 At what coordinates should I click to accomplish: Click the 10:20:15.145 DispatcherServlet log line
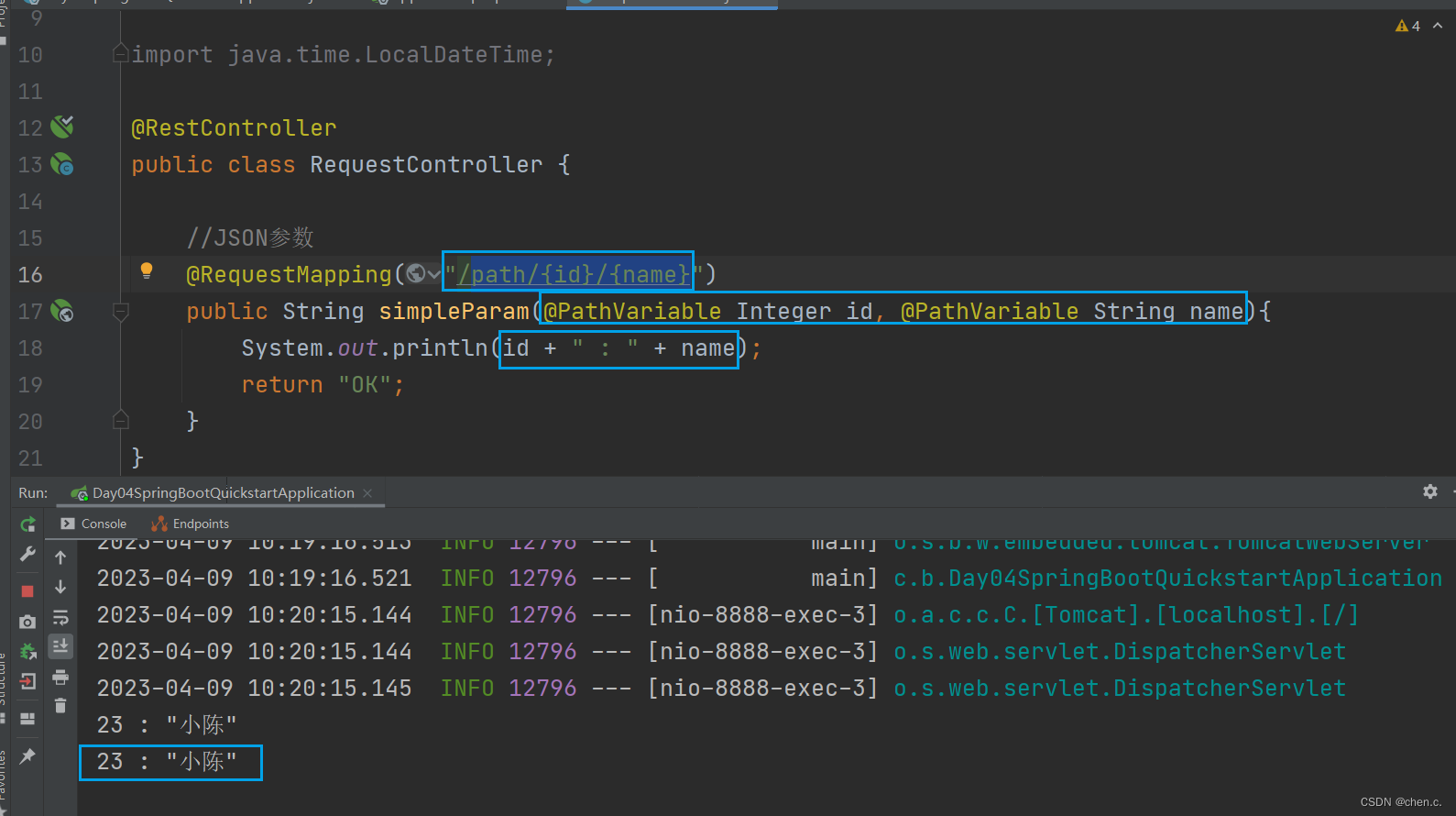(x=721, y=689)
